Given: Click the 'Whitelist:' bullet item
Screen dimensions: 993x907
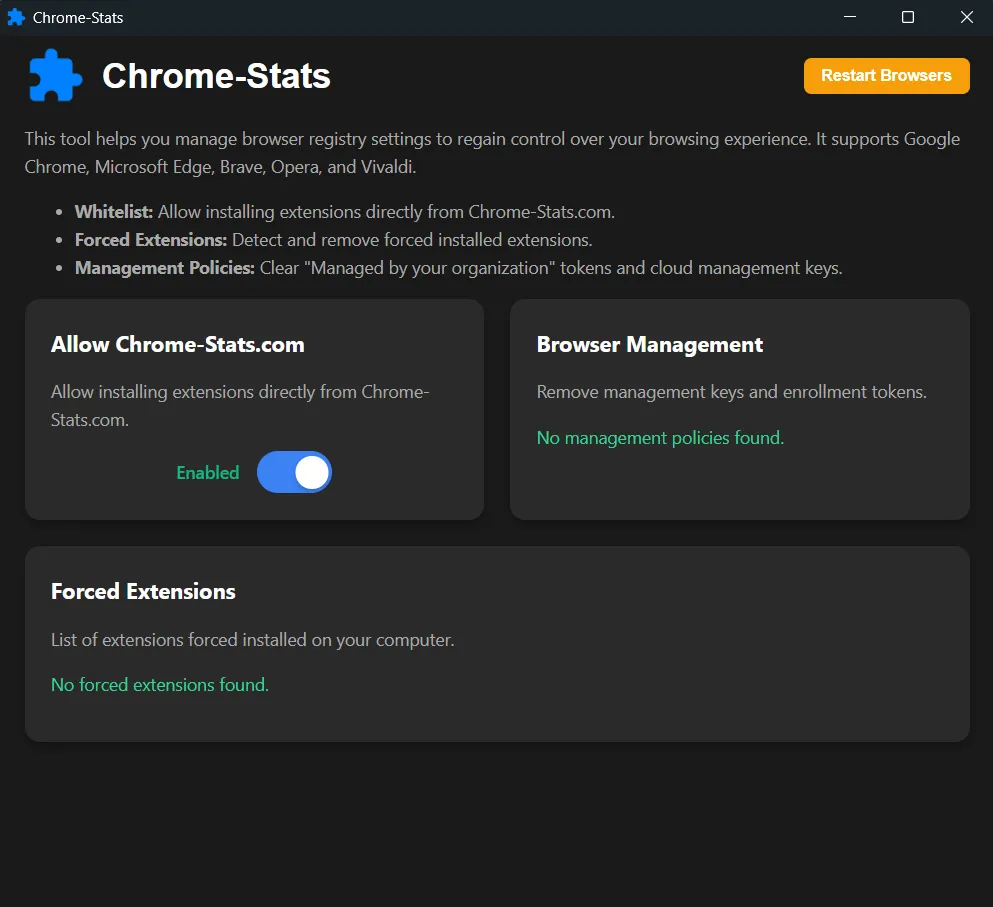Looking at the screenshot, I should click(x=345, y=212).
